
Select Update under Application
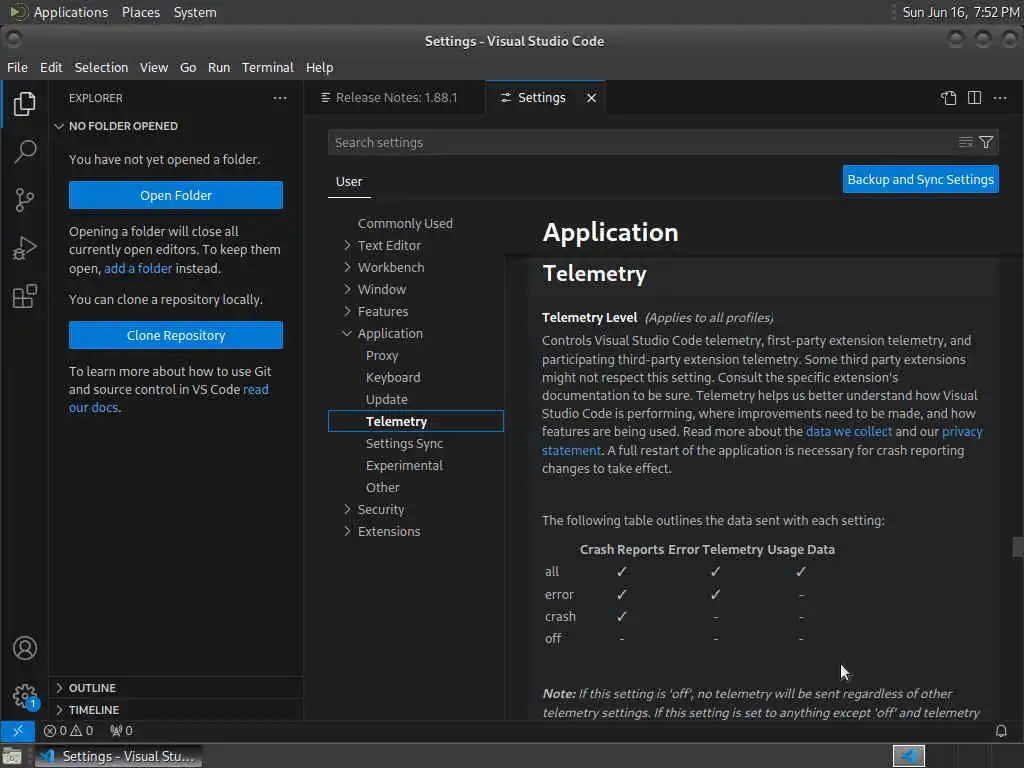point(387,400)
